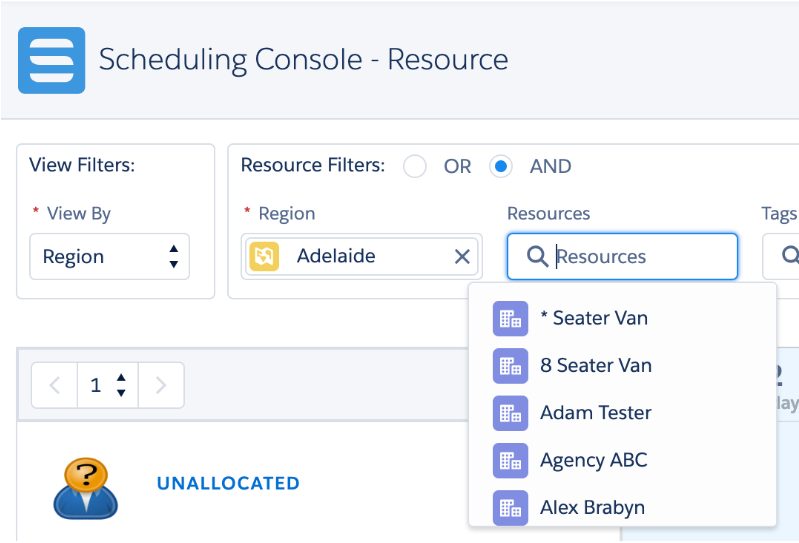Image resolution: width=799 pixels, height=543 pixels.
Task: Click the Resources search input field
Action: pyautogui.click(x=640, y=257)
